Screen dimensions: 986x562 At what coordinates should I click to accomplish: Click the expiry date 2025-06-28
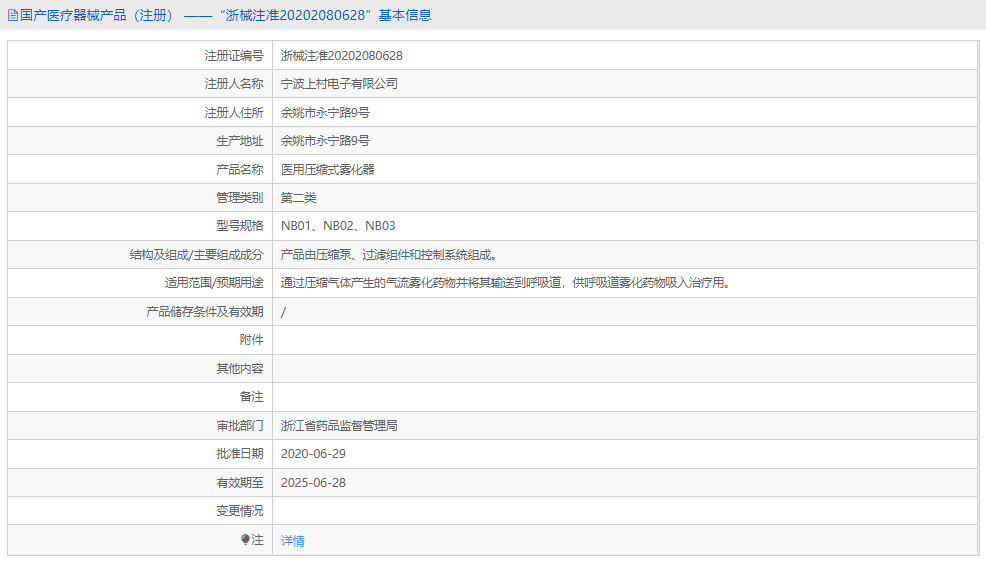[313, 483]
